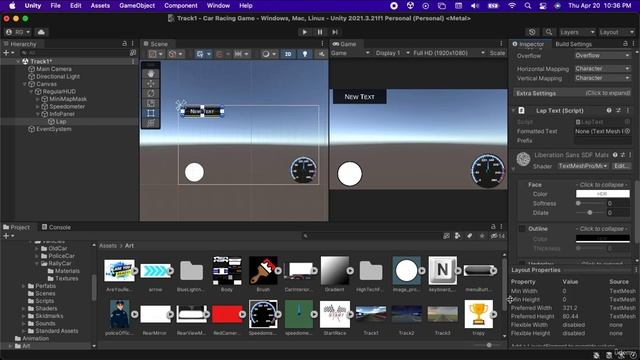Click the sound volume icon in menu bar

click(x=475, y=6)
